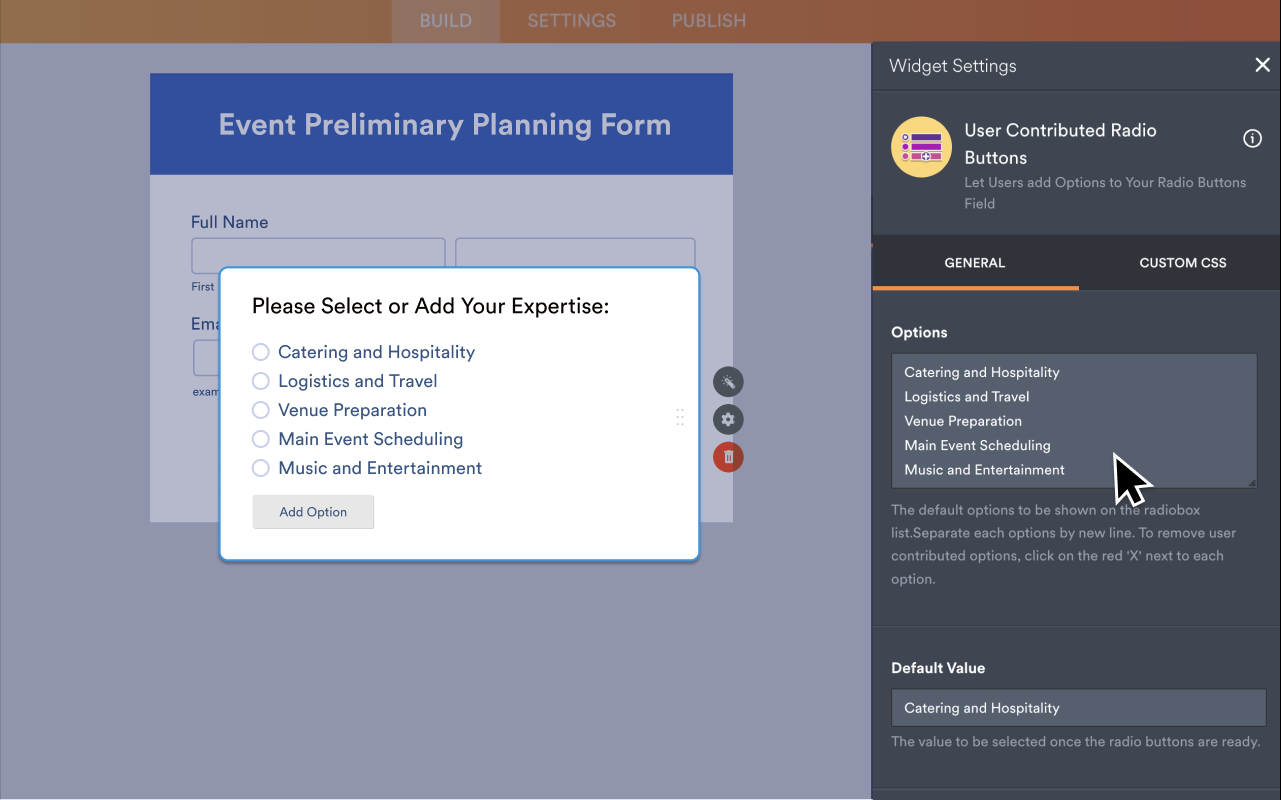
Task: Open the PUBLISH tab
Action: point(708,20)
